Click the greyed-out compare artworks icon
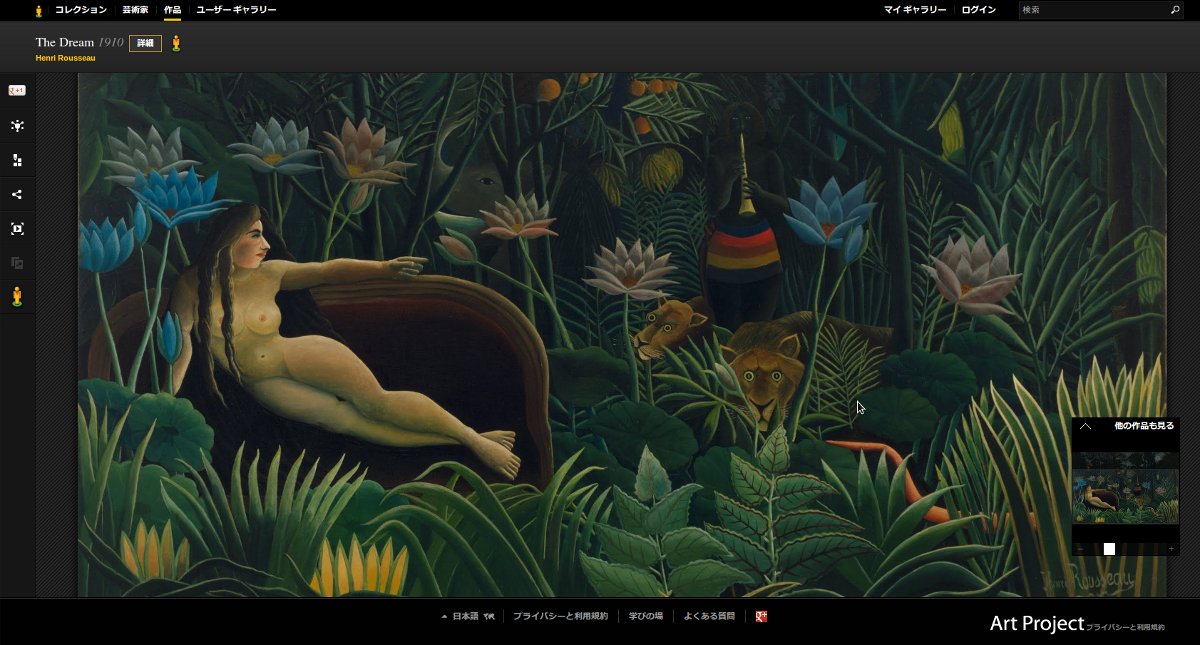This screenshot has width=1200, height=645. [x=17, y=263]
